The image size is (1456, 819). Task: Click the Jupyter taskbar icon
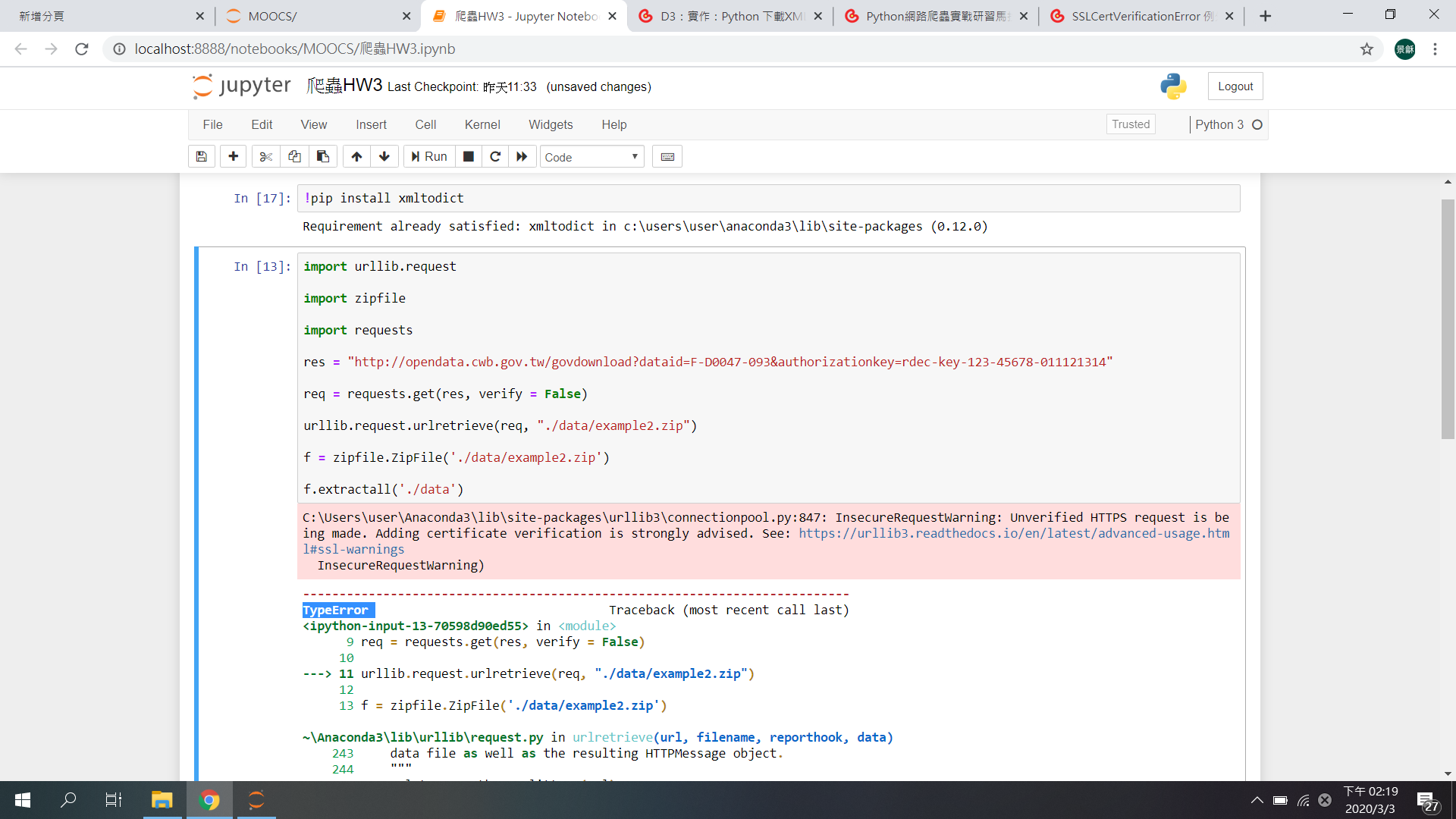coord(256,800)
